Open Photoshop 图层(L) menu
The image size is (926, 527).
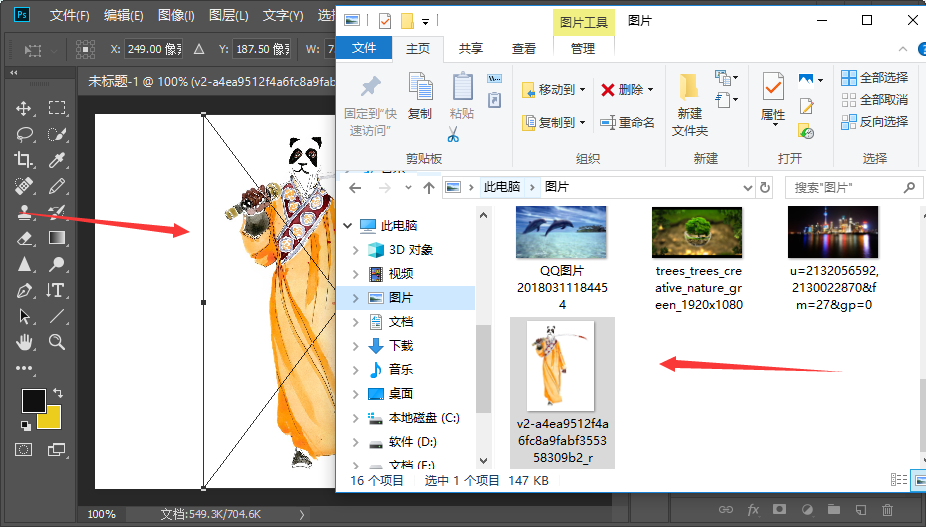point(229,15)
